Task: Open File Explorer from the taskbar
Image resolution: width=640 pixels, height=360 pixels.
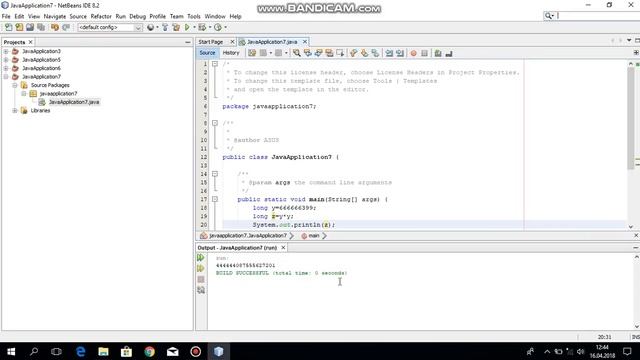Action: click(103, 351)
